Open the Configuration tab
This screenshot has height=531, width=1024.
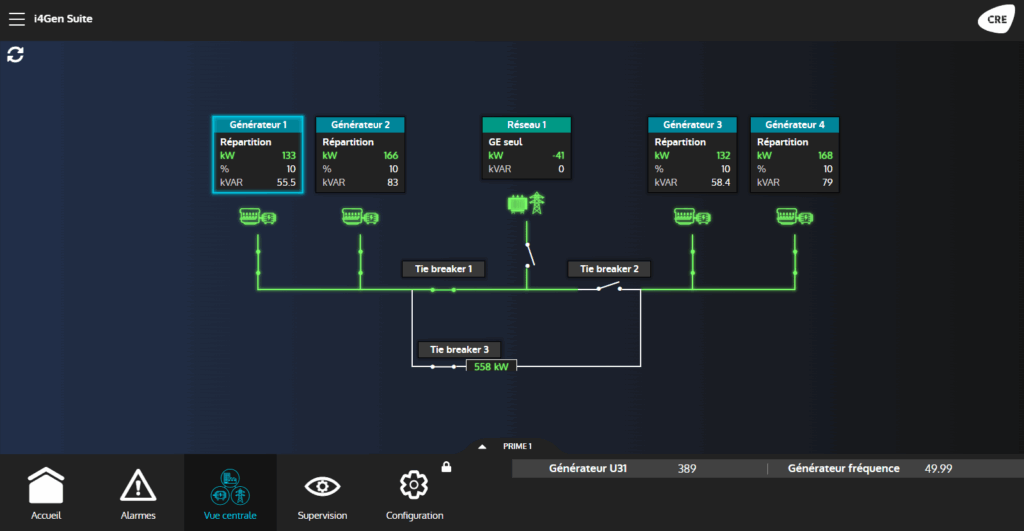(414, 493)
